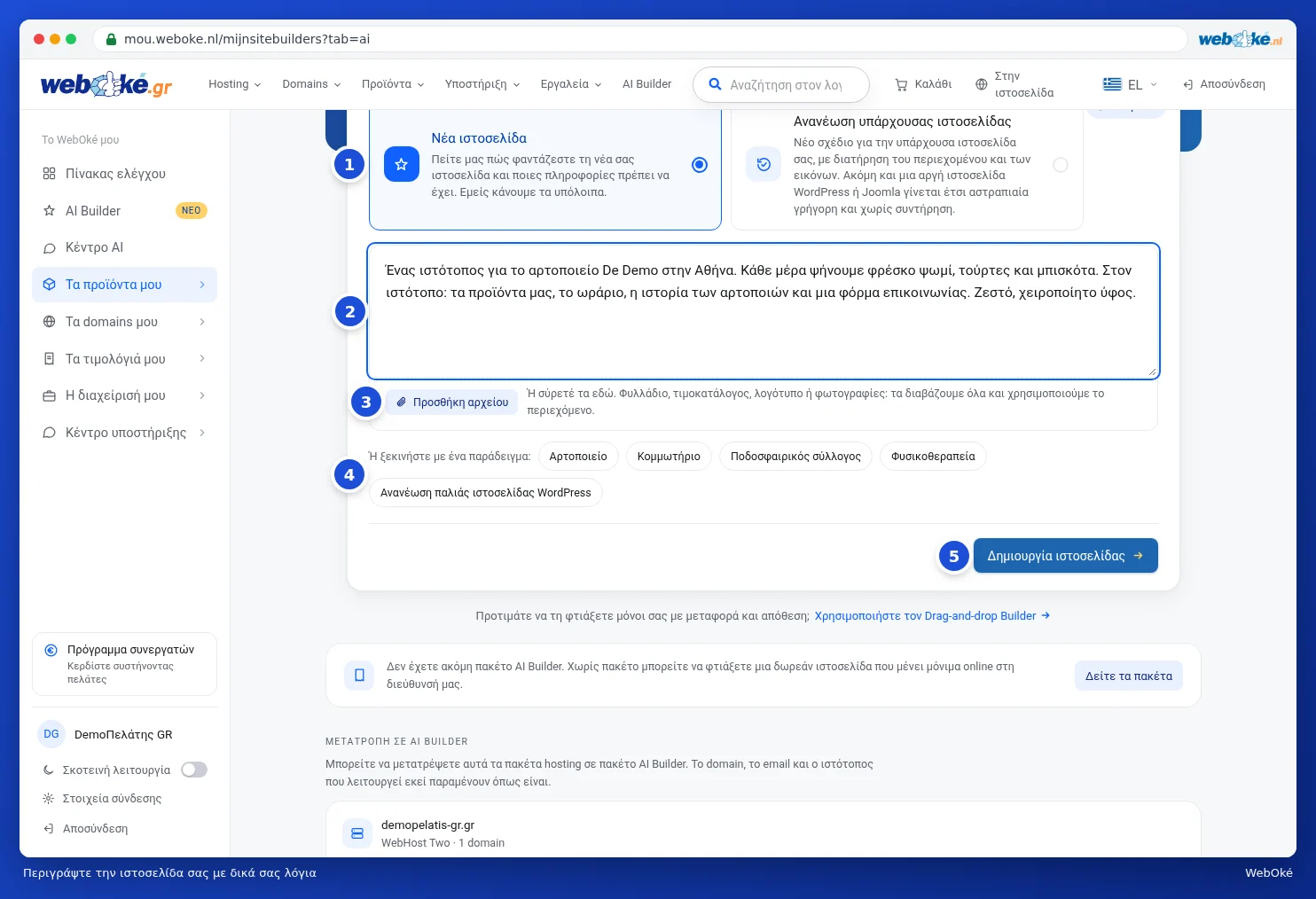Click the Greek flag icon

(x=1112, y=84)
